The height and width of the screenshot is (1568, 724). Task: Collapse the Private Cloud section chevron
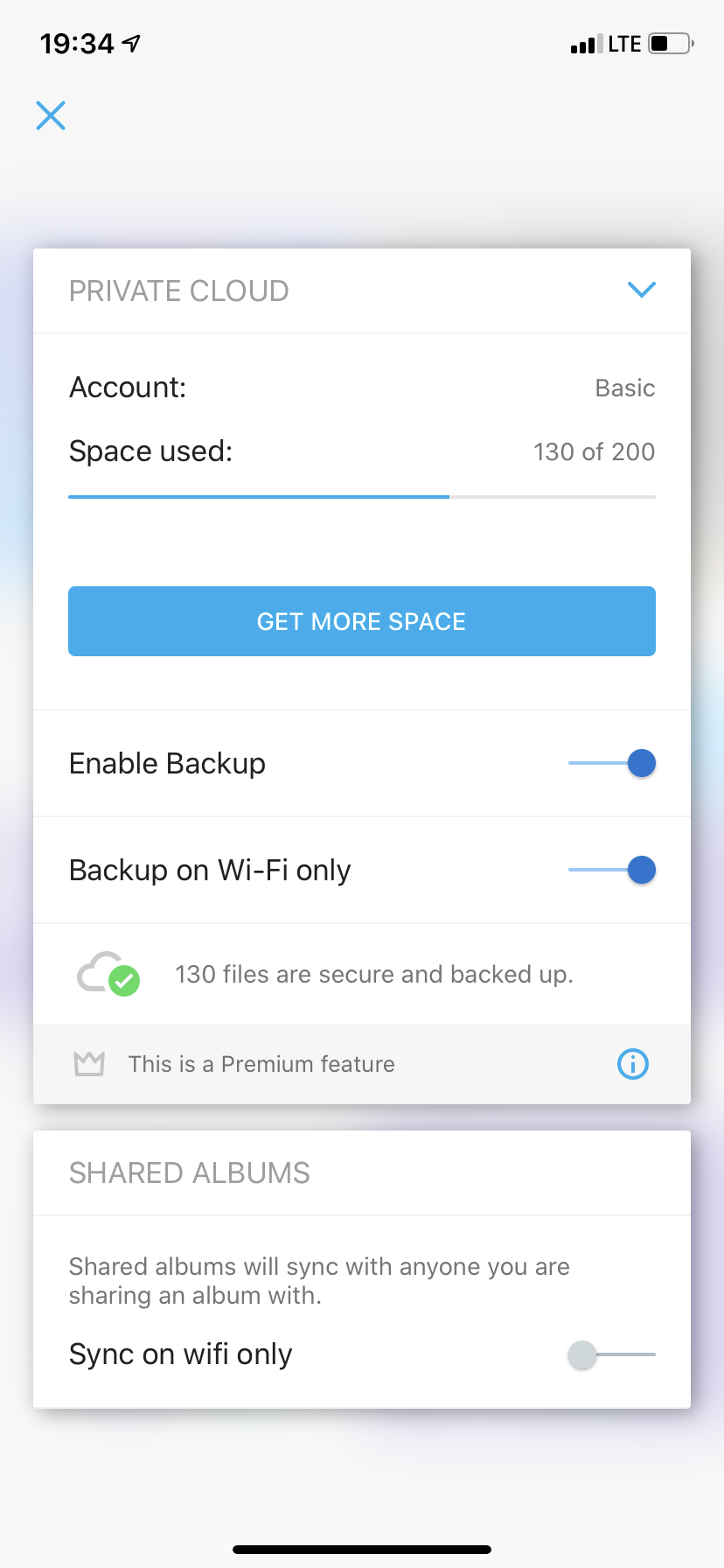coord(642,290)
